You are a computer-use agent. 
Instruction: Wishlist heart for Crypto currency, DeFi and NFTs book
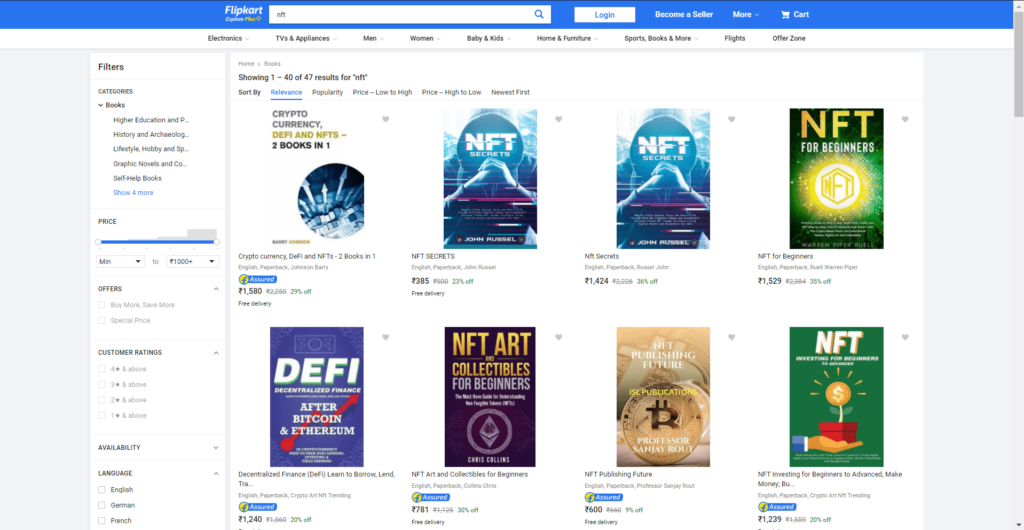coord(385,119)
